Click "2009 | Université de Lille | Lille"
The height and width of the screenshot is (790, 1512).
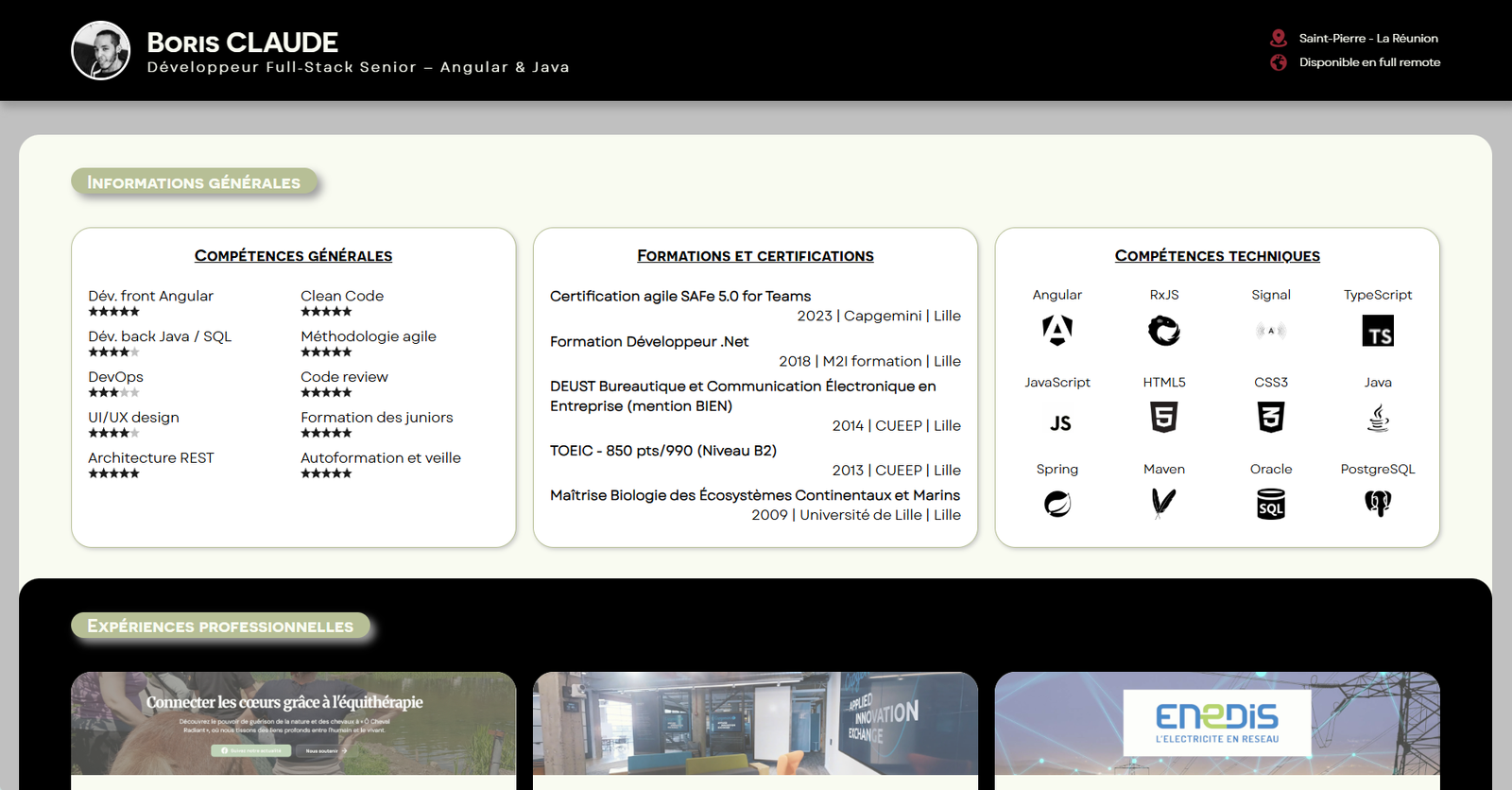856,515
